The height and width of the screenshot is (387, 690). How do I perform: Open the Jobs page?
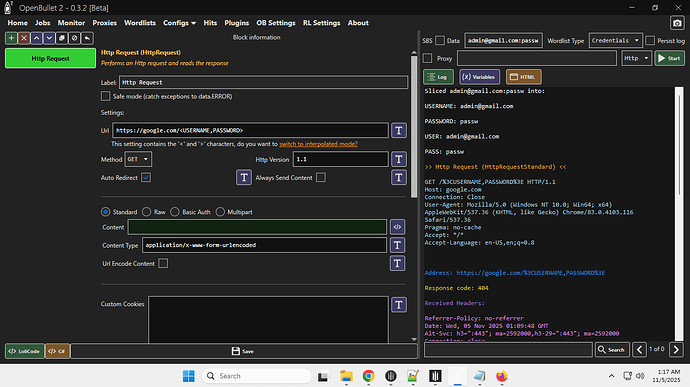point(42,23)
